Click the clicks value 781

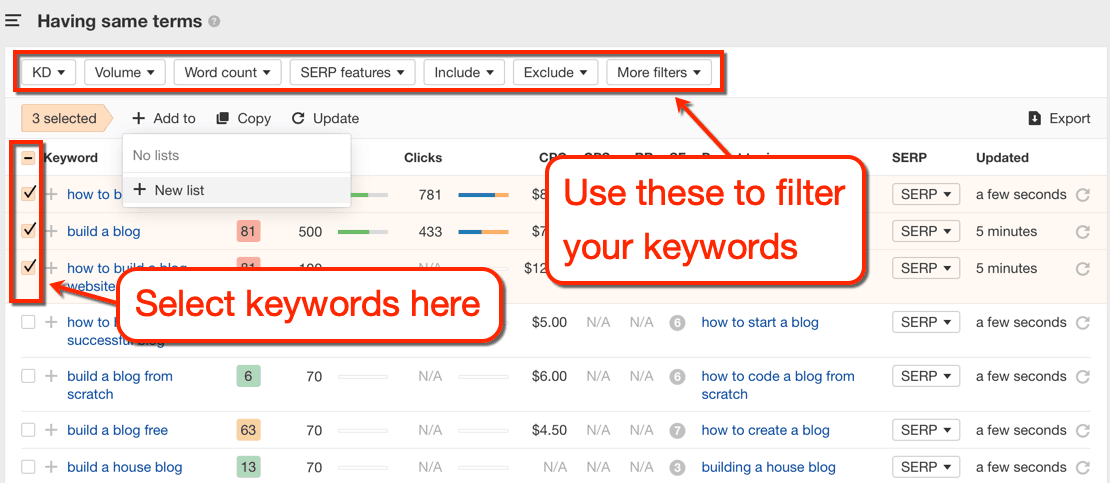pyautogui.click(x=430, y=194)
